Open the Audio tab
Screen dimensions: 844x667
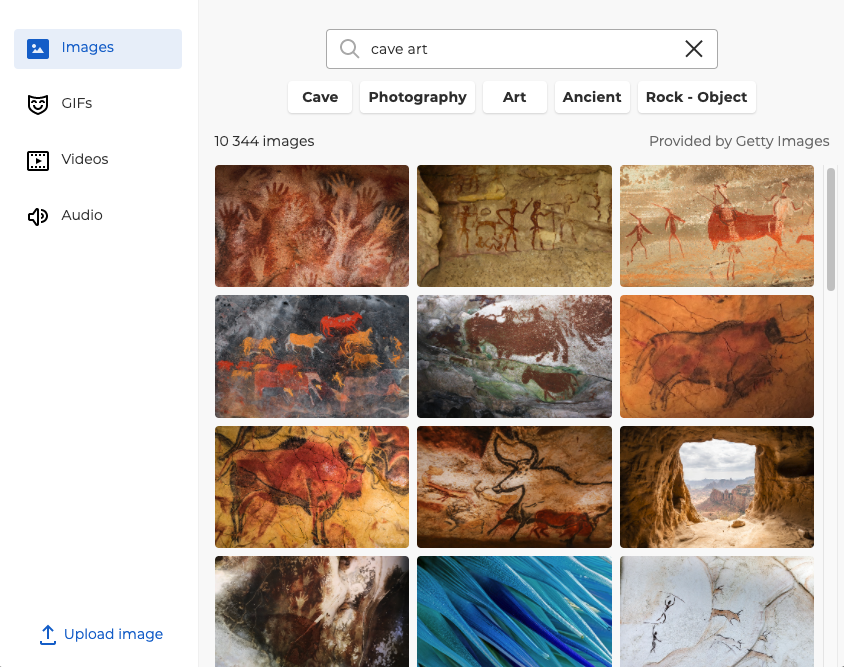pyautogui.click(x=98, y=216)
